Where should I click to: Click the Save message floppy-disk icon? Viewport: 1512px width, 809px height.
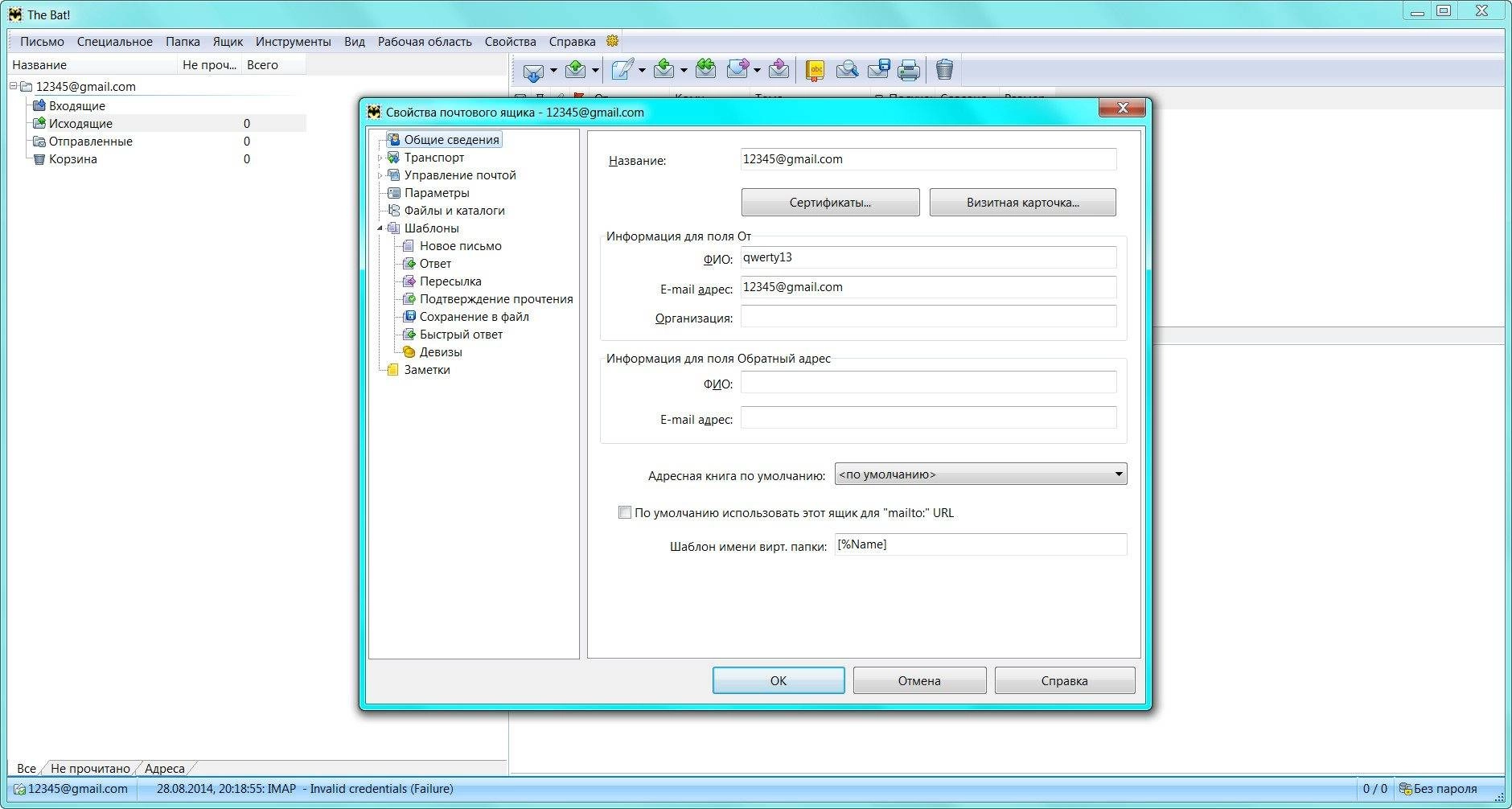pos(879,70)
